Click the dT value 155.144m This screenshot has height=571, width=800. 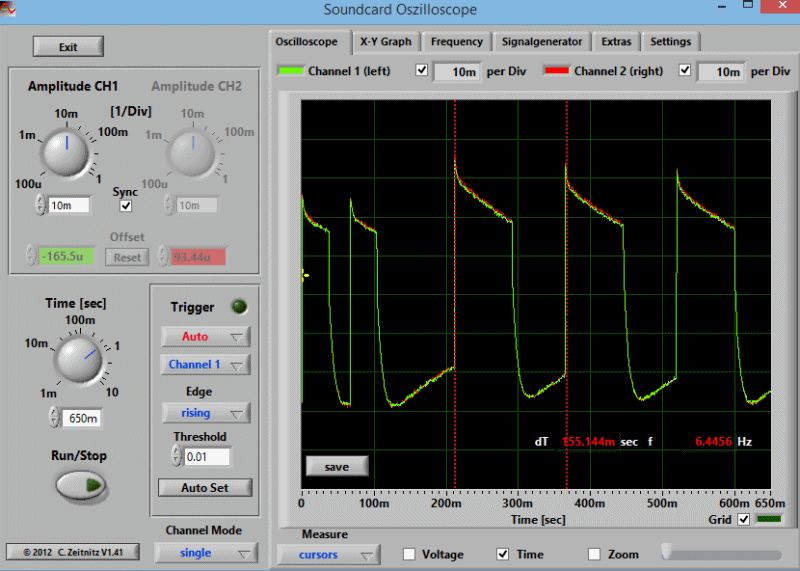point(589,442)
